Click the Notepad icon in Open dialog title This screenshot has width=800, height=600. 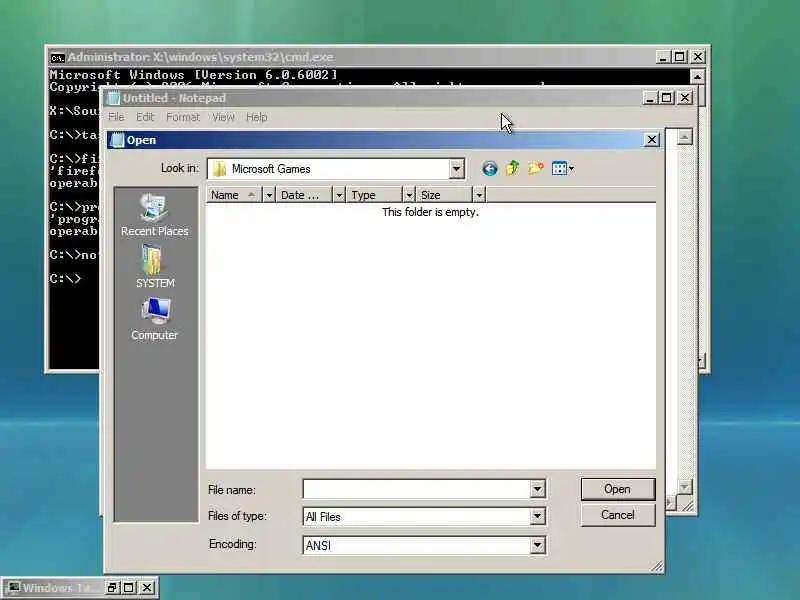tap(117, 140)
